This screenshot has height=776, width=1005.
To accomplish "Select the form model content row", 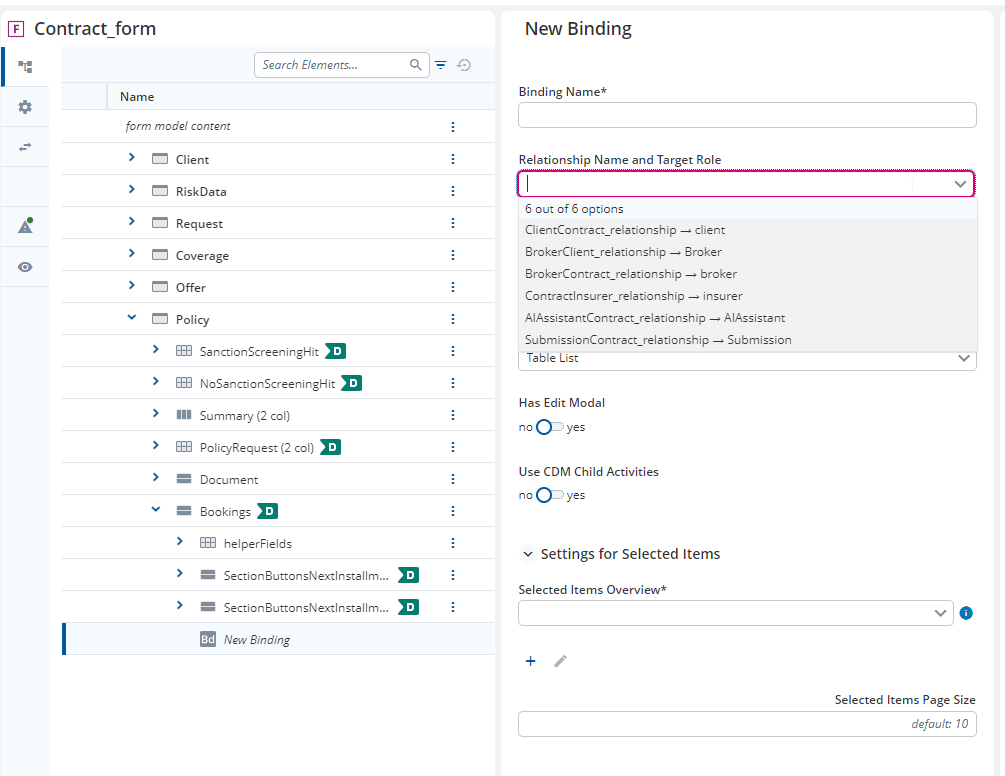I will (x=278, y=126).
